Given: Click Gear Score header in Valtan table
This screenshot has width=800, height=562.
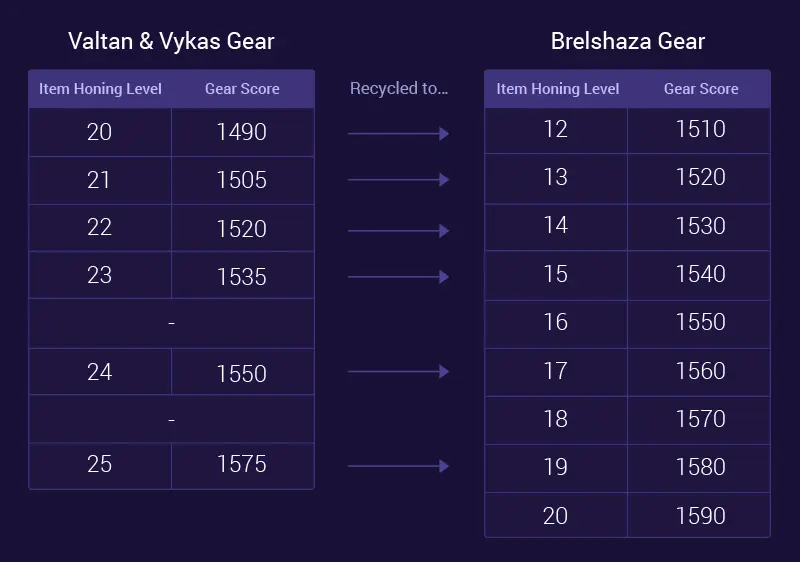Looking at the screenshot, I should point(242,89).
